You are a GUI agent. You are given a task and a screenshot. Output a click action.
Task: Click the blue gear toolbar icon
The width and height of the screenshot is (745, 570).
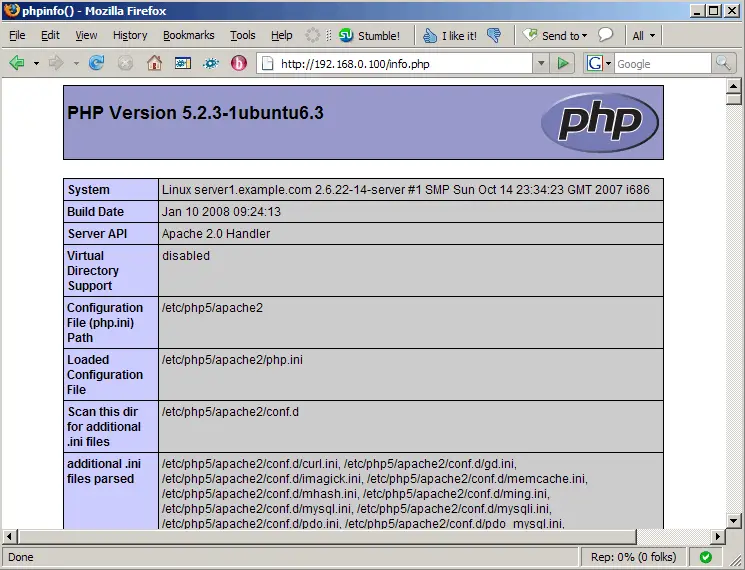coord(211,63)
